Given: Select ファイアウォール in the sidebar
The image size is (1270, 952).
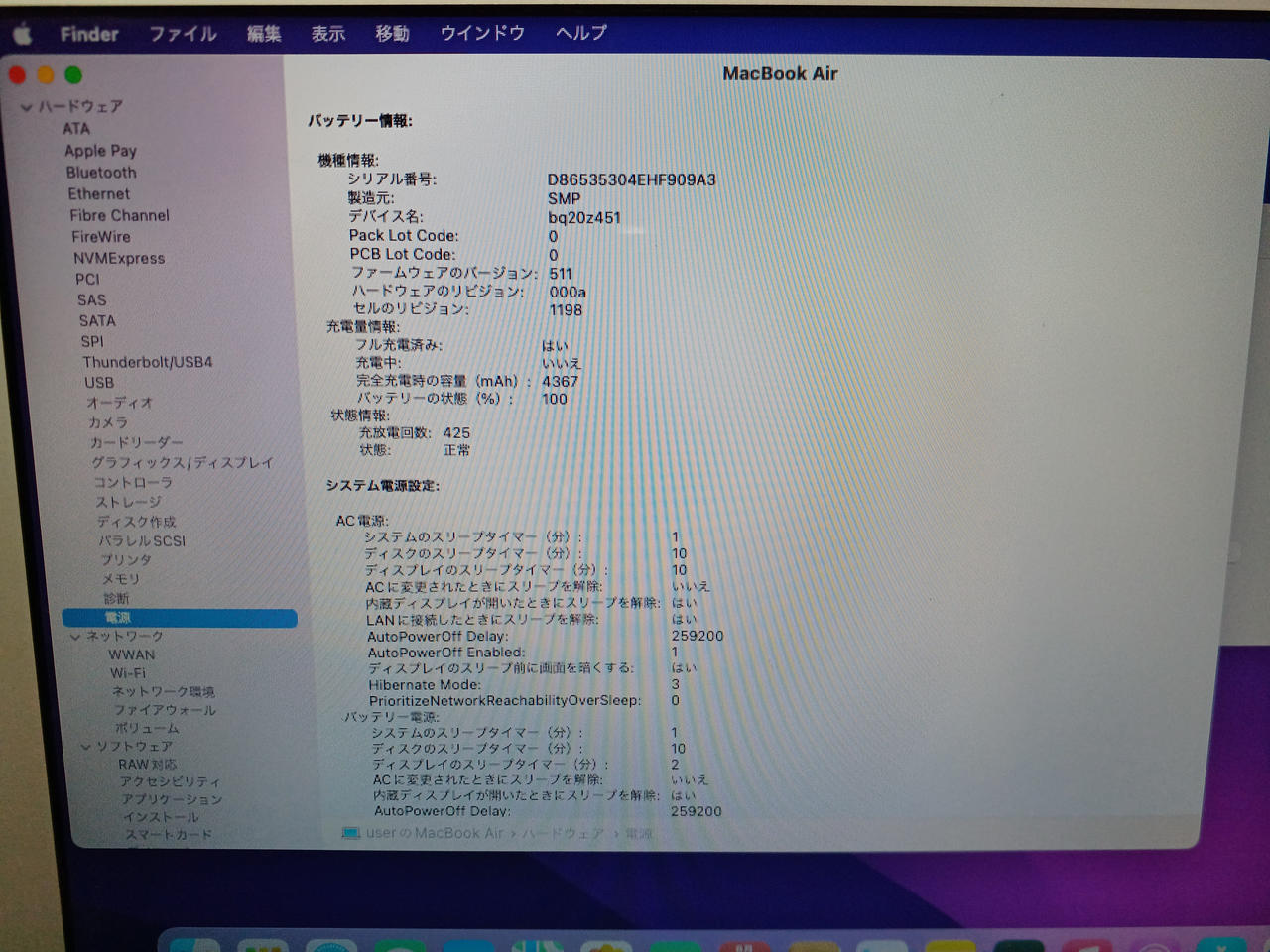Looking at the screenshot, I should tap(165, 710).
